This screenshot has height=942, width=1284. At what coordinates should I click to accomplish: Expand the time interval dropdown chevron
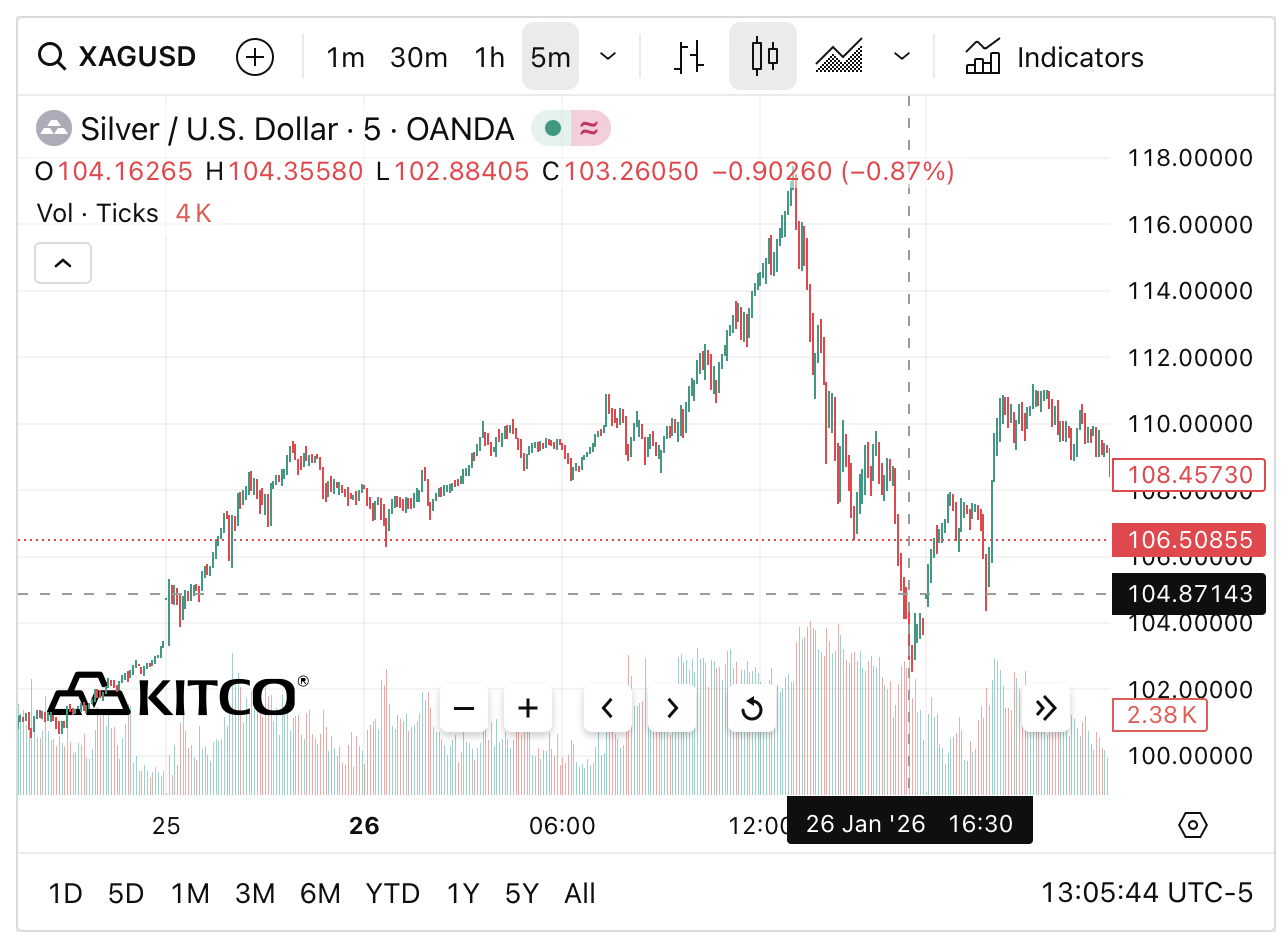pyautogui.click(x=608, y=57)
